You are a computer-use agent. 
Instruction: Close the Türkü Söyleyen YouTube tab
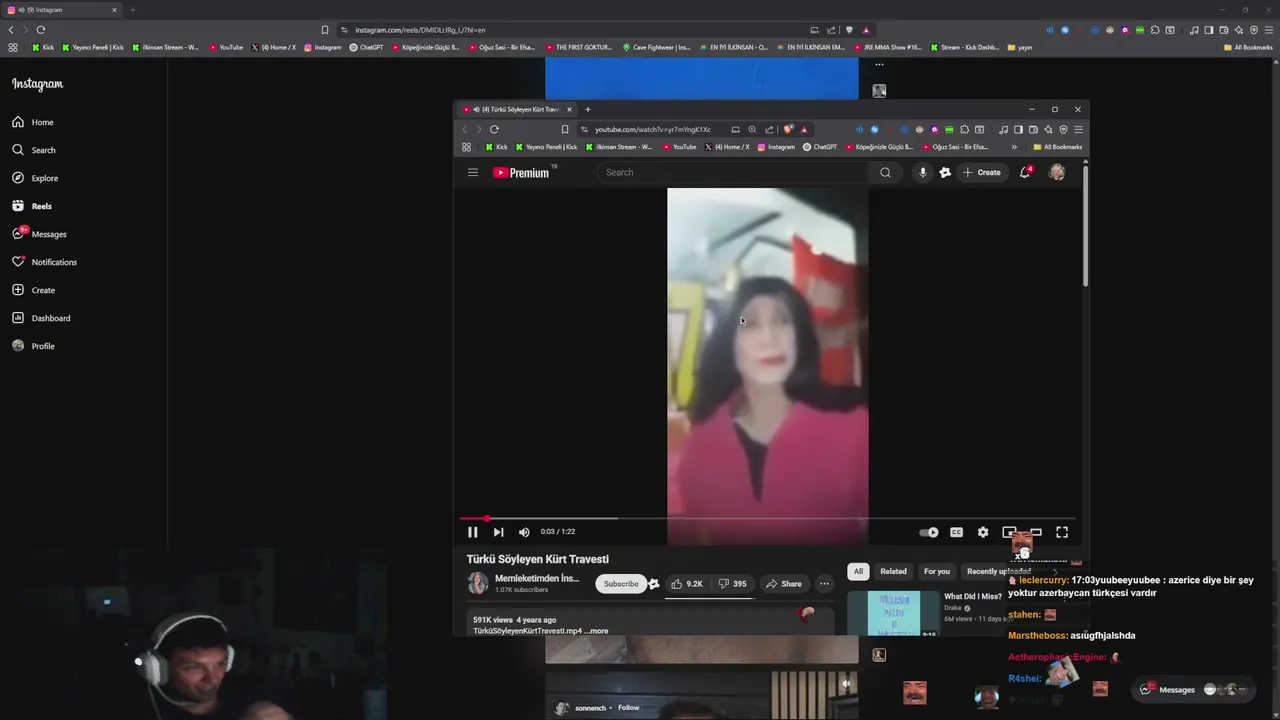point(569,109)
